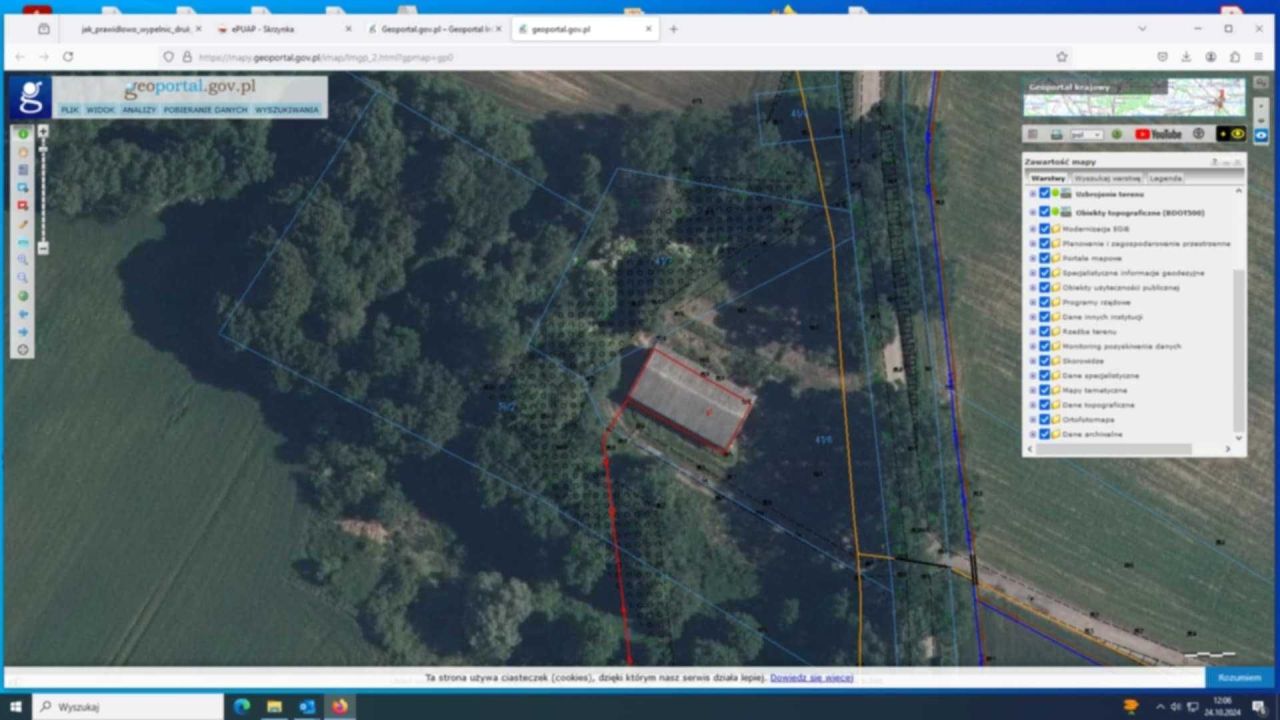
Task: Uncheck the Uzbrojenie terenu layer checkbox
Action: (x=1045, y=194)
